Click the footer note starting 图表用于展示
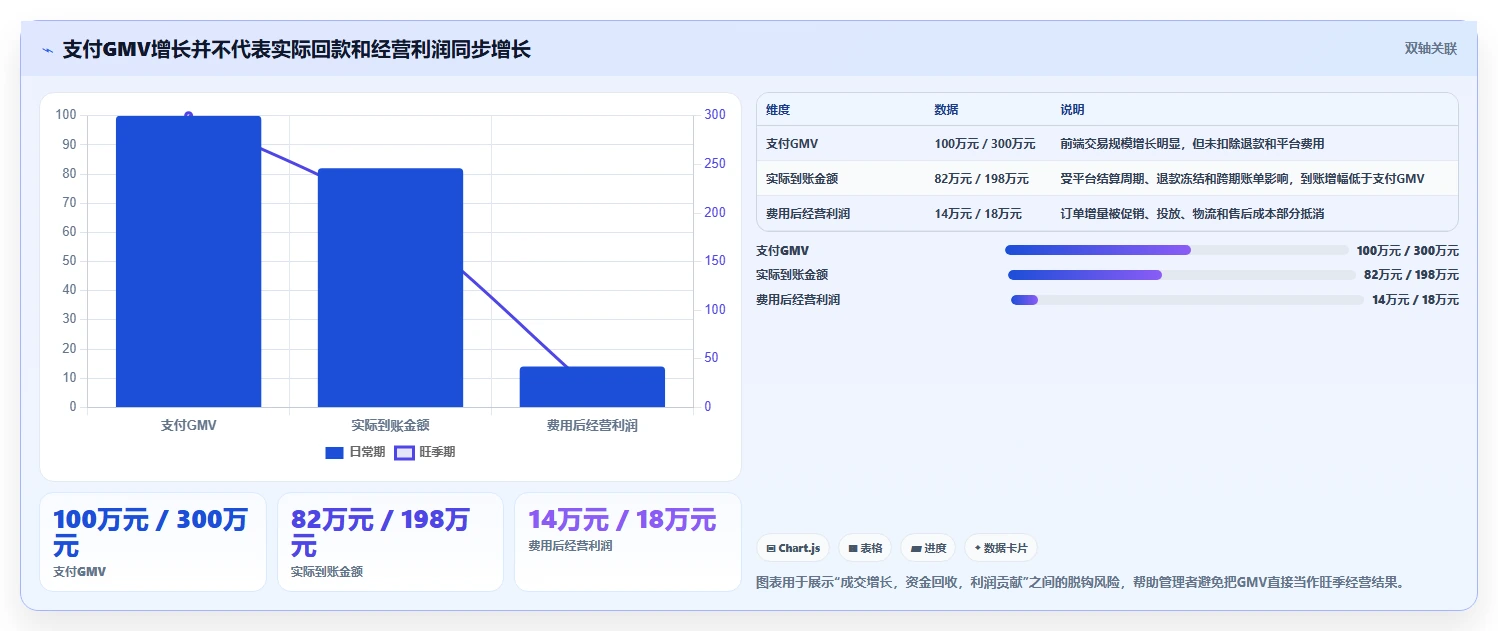 point(1081,582)
